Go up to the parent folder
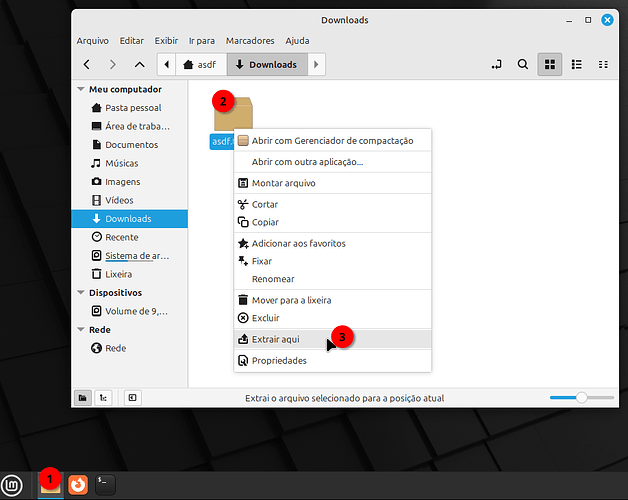This screenshot has height=500, width=628. pyautogui.click(x=139, y=65)
